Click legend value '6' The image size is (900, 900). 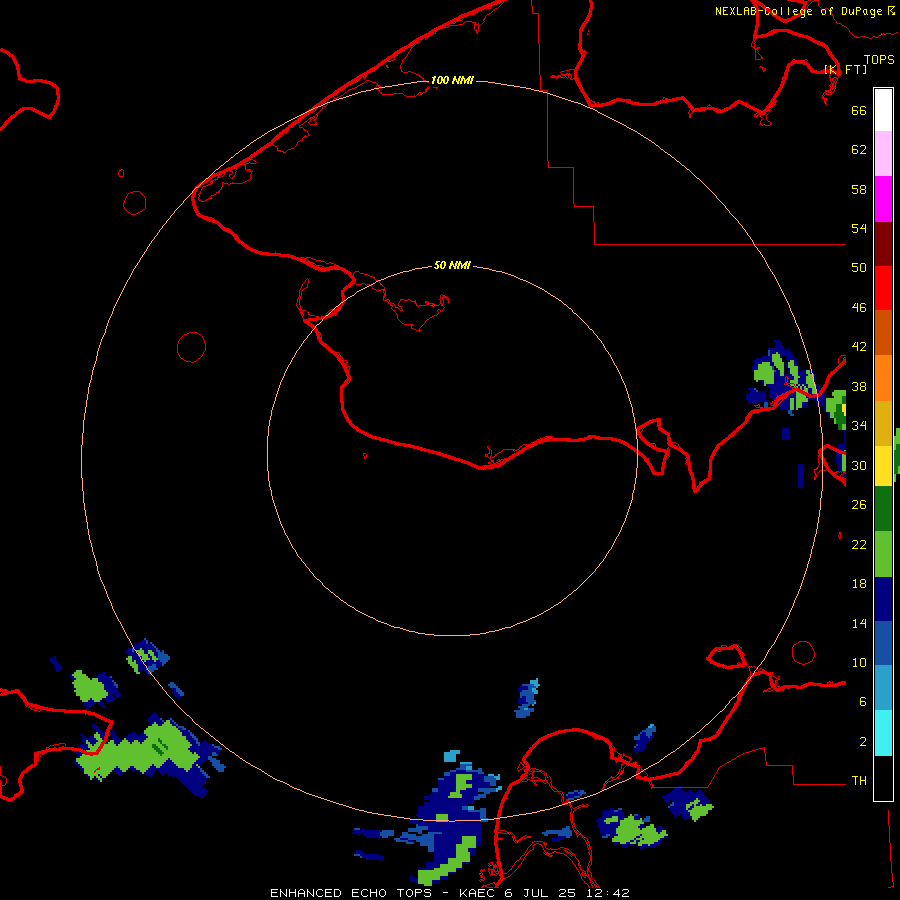(863, 702)
